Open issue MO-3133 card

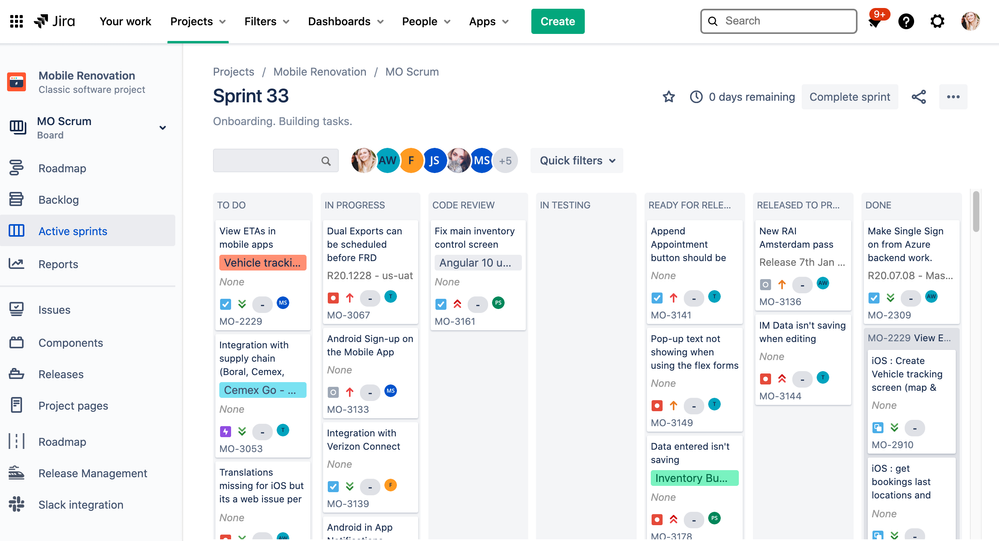pyautogui.click(x=370, y=373)
